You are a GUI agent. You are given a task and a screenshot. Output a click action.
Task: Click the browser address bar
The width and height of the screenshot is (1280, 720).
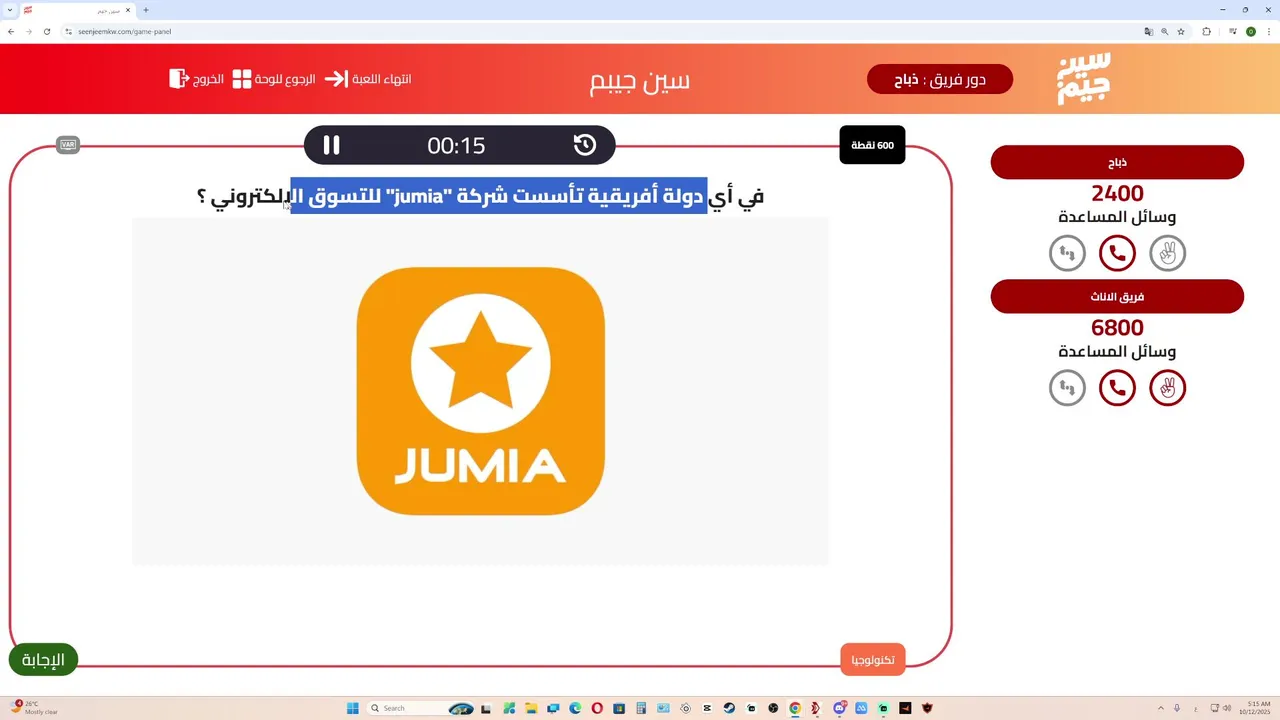pos(600,31)
